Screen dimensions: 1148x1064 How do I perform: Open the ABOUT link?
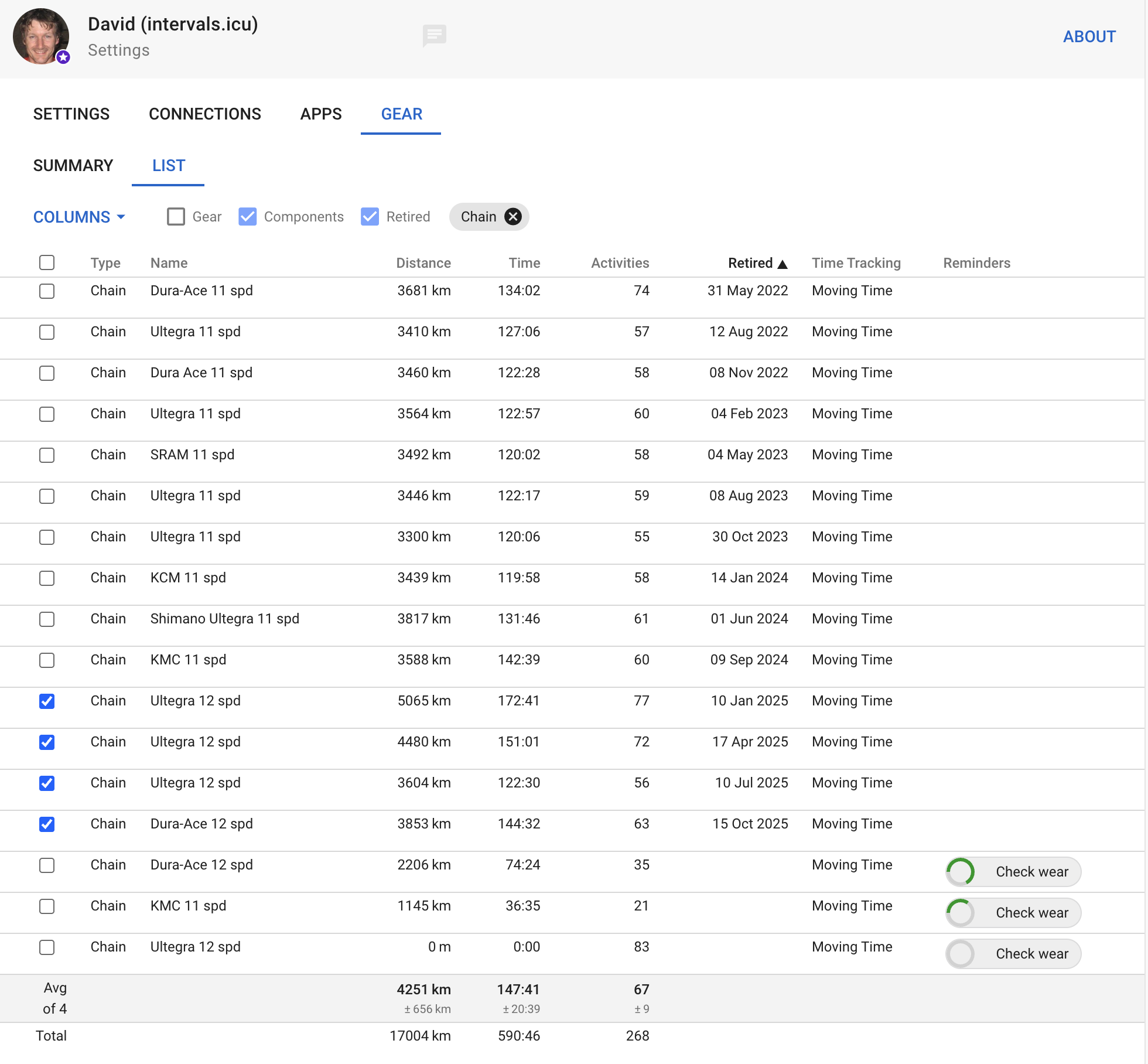(1089, 37)
